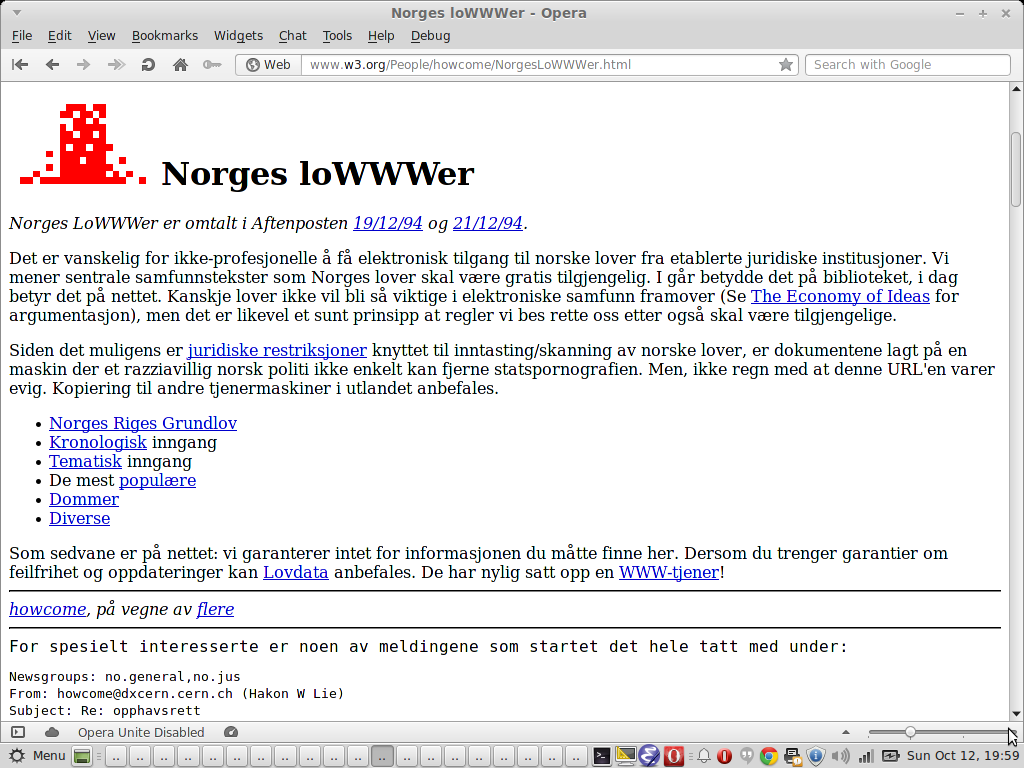Screen dimensions: 1024x768
Task: Open the system Menu button
Action: (37, 756)
